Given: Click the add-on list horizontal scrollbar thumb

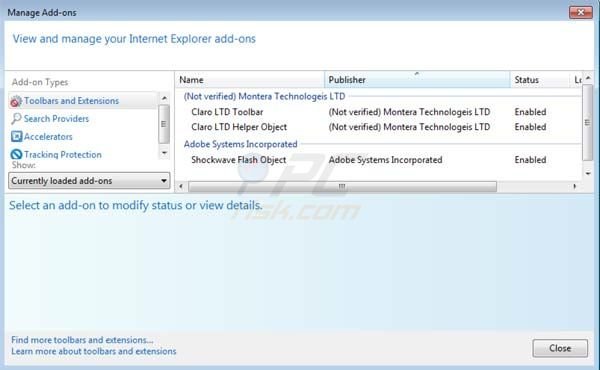Looking at the screenshot, I should pyautogui.click(x=342, y=186).
